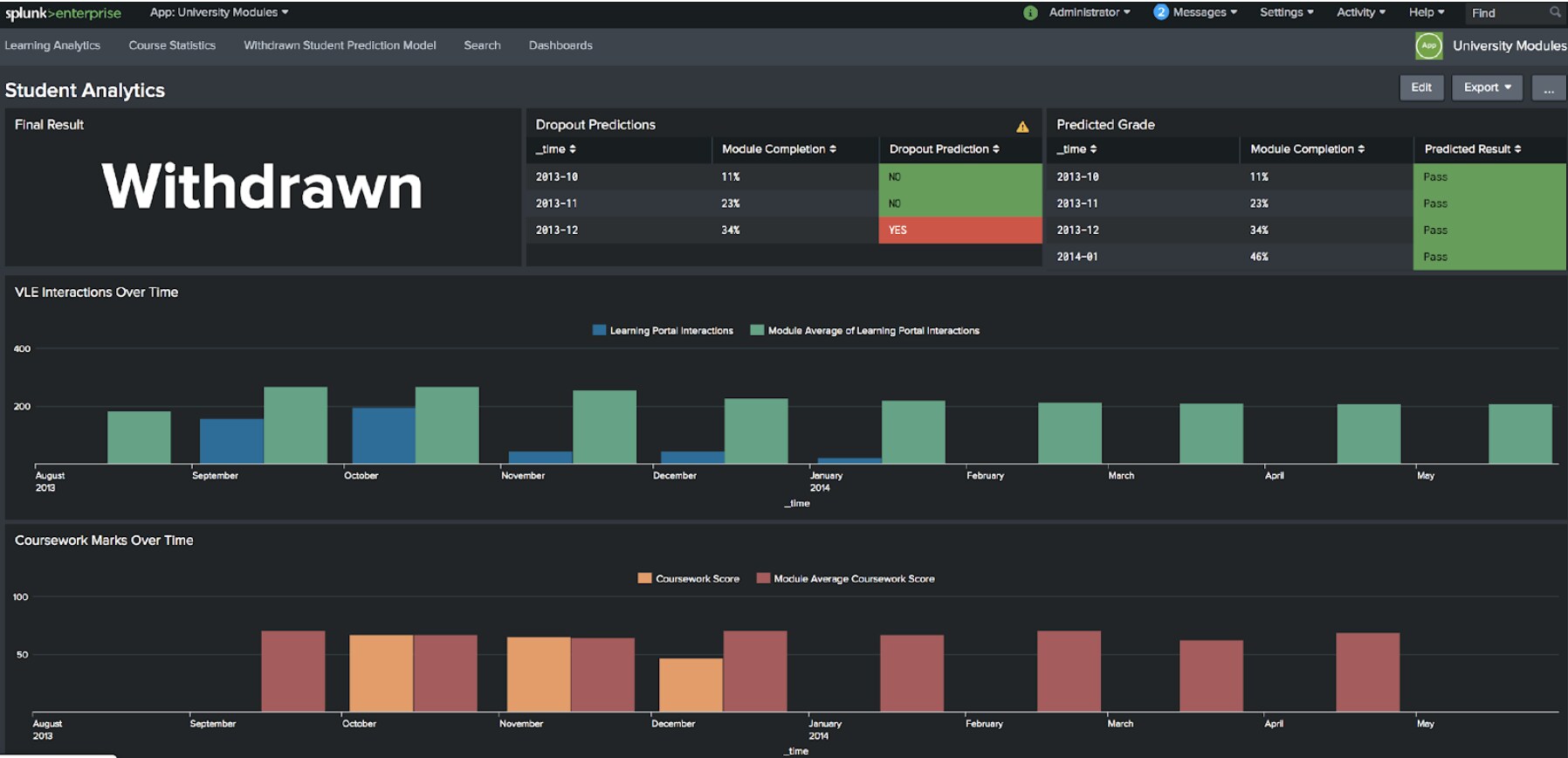
Task: Sort Predicted Grade by Module Completion
Action: pyautogui.click(x=1307, y=149)
